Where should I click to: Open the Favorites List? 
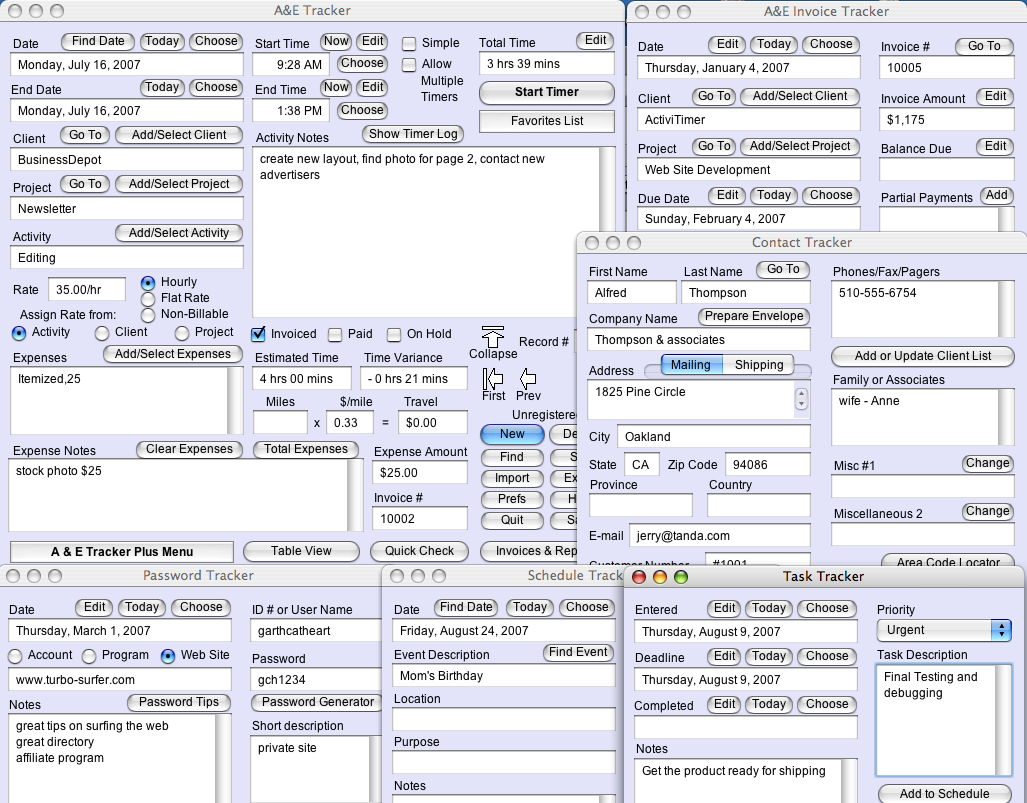[547, 121]
